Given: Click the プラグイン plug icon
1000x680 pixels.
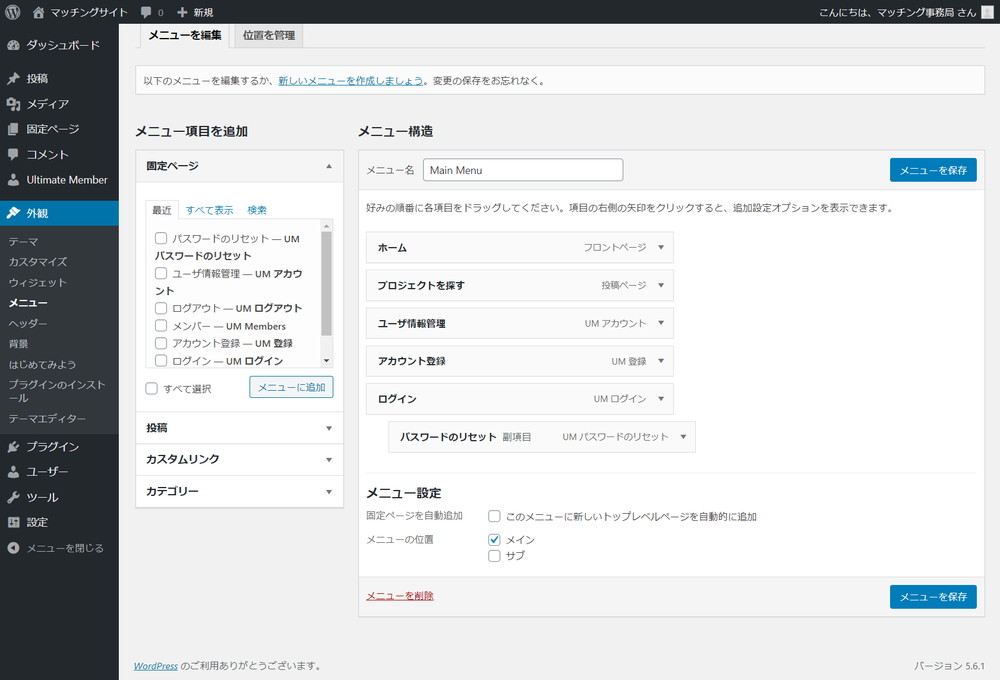Looking at the screenshot, I should [13, 447].
